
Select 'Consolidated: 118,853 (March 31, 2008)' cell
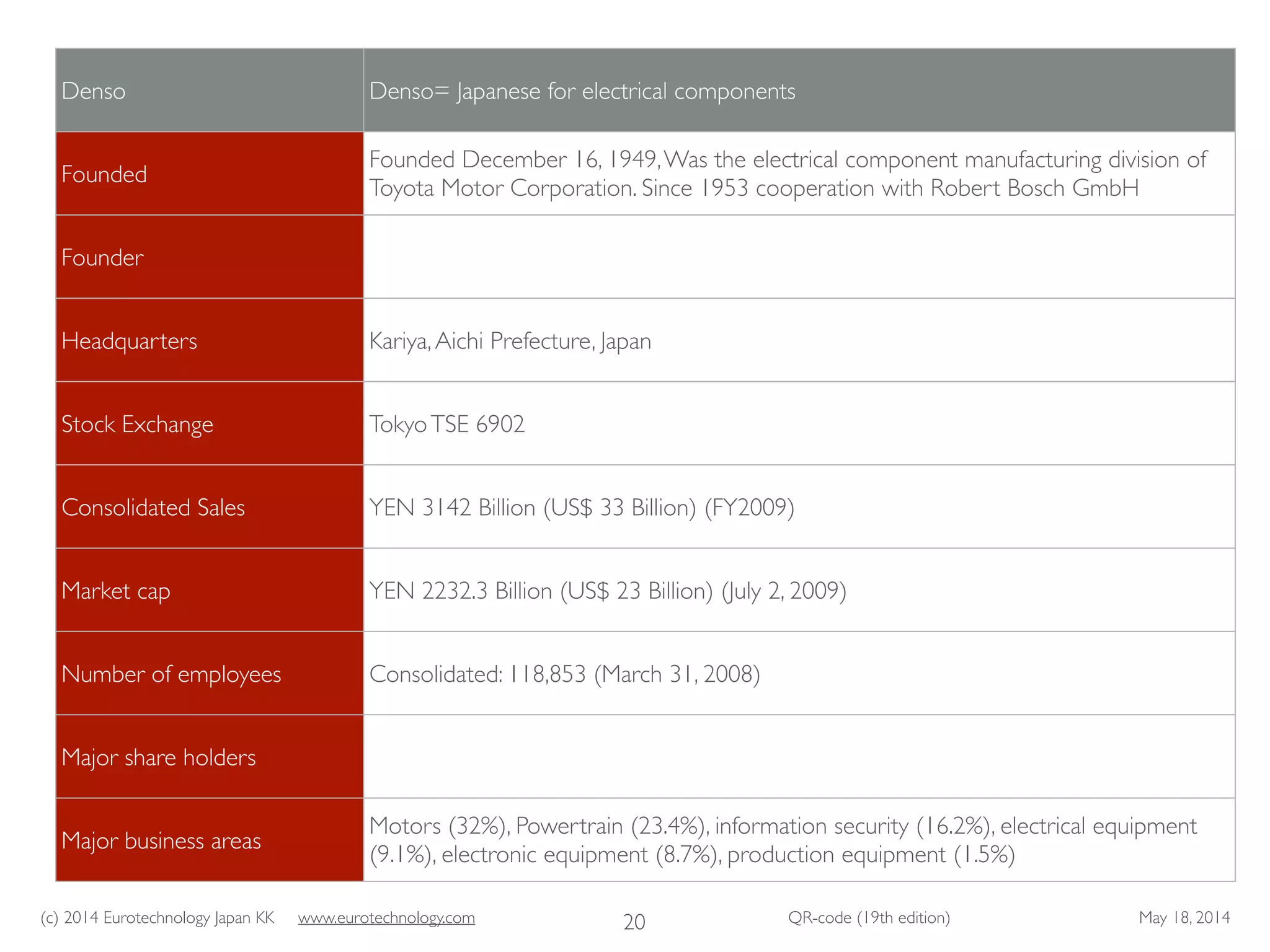pos(799,674)
